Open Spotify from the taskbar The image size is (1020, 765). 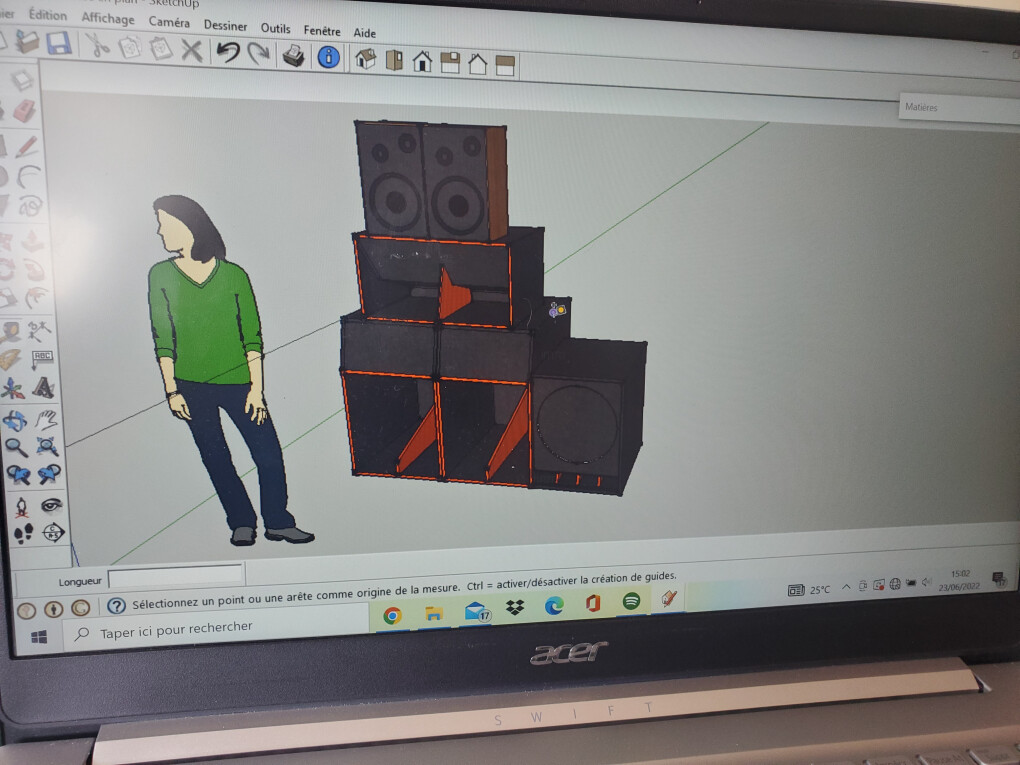click(x=631, y=600)
